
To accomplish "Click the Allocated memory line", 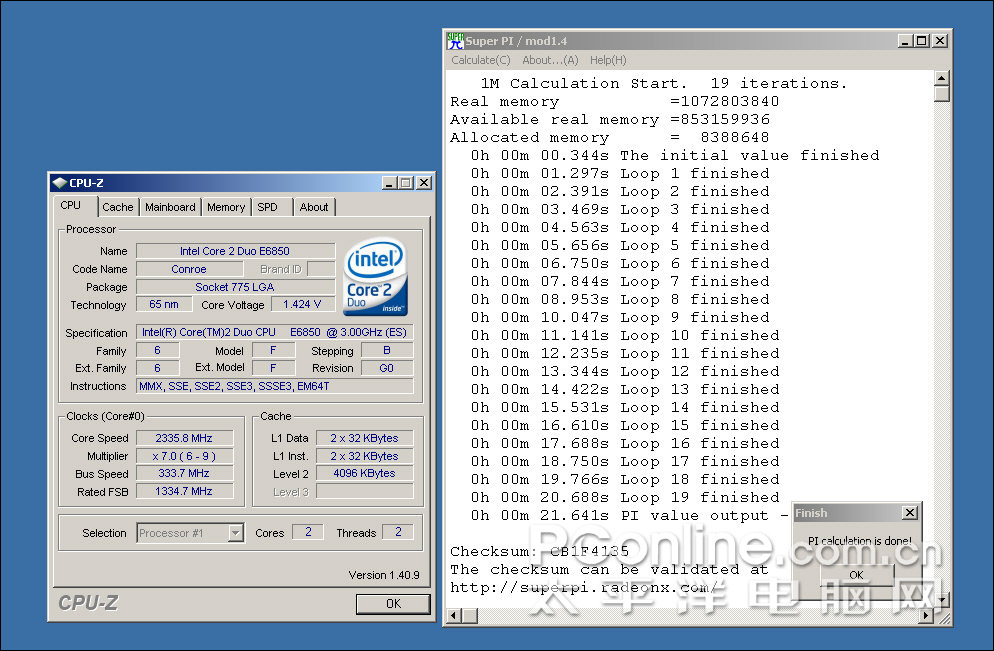I will 609,138.
